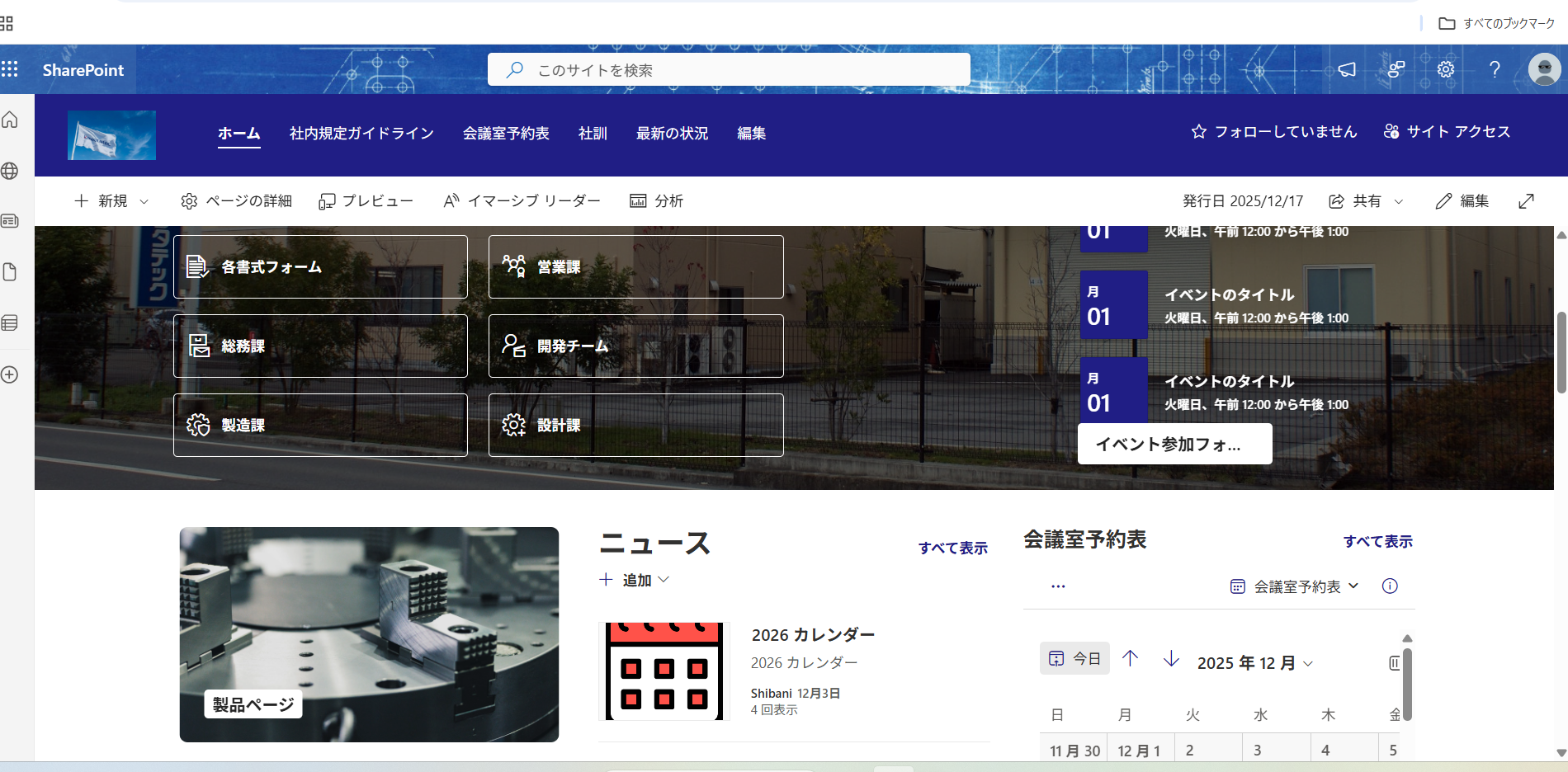Open the SharePoint app launcher waffle icon
Image resolution: width=1568 pixels, height=772 pixels.
pos(10,69)
